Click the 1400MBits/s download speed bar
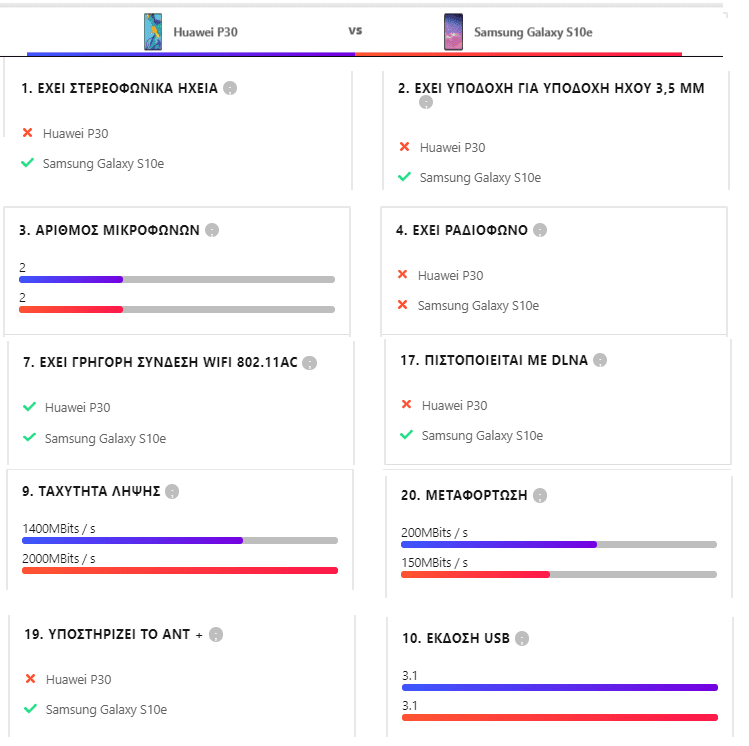This screenshot has height=746, width=749. (x=180, y=540)
